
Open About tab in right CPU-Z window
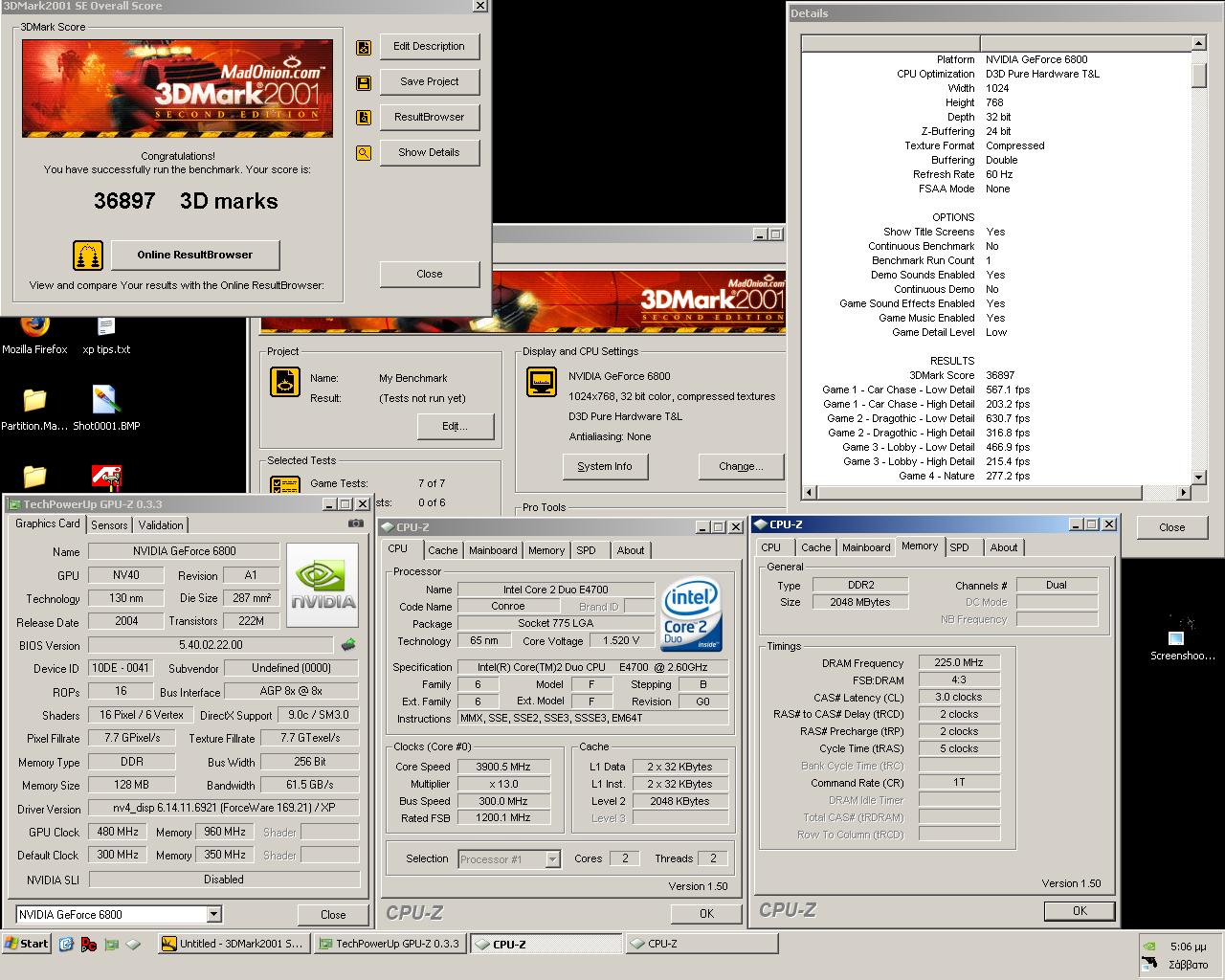click(1004, 547)
